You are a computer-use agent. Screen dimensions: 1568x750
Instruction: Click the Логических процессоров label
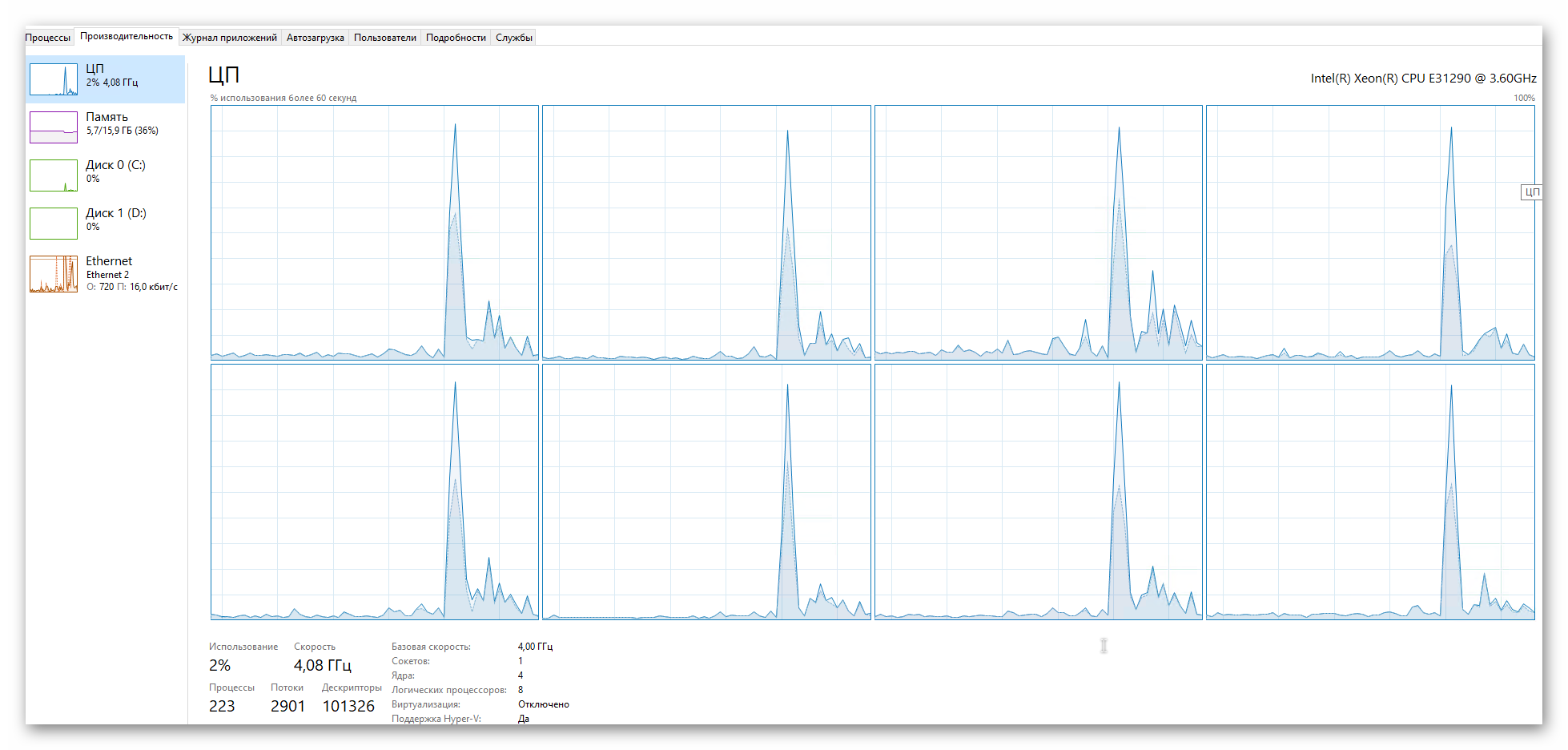tap(448, 690)
